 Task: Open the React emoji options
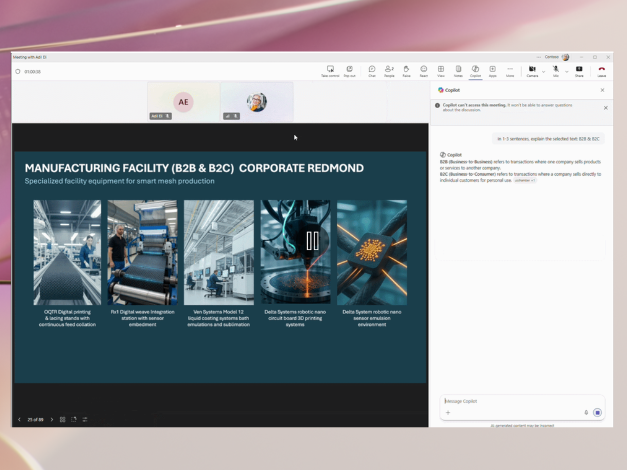423,69
